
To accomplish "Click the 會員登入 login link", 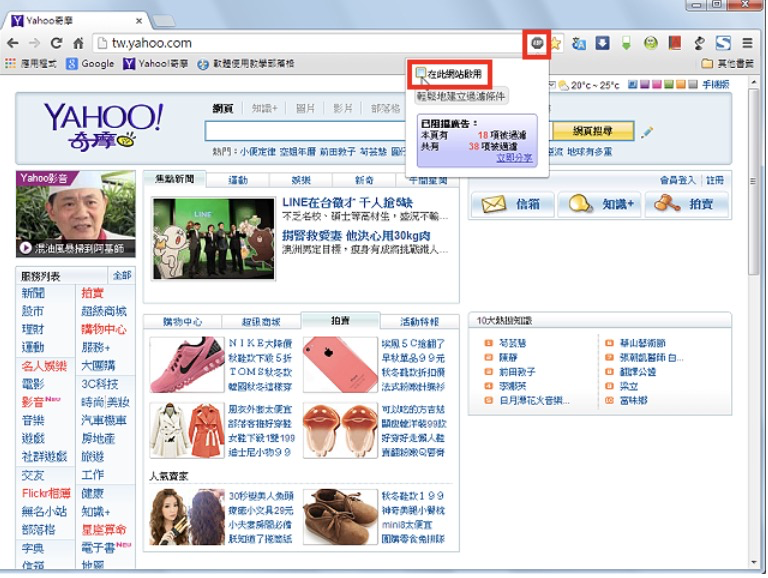I will 677,180.
